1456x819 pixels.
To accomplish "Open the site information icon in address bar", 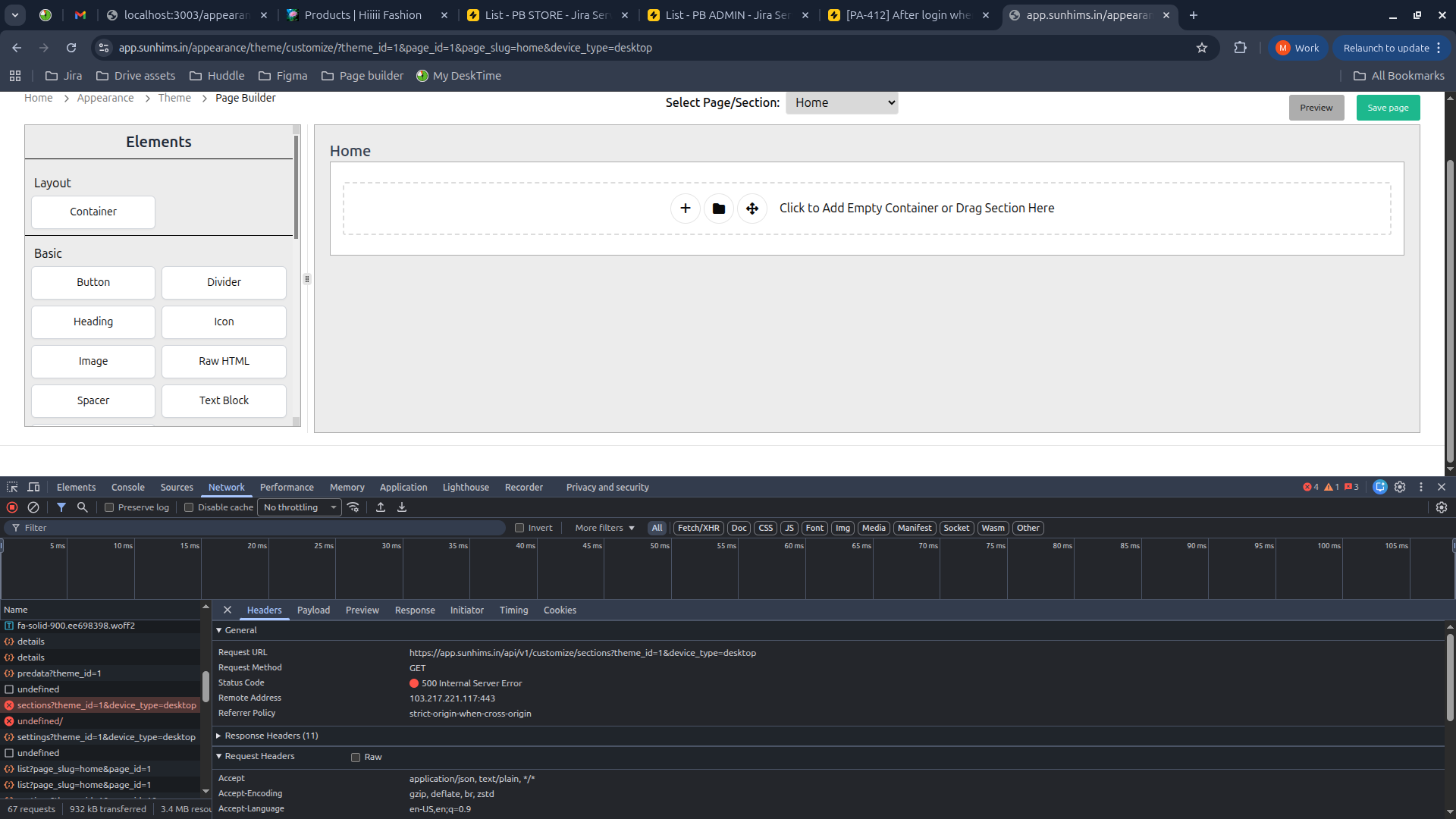I will pos(104,48).
